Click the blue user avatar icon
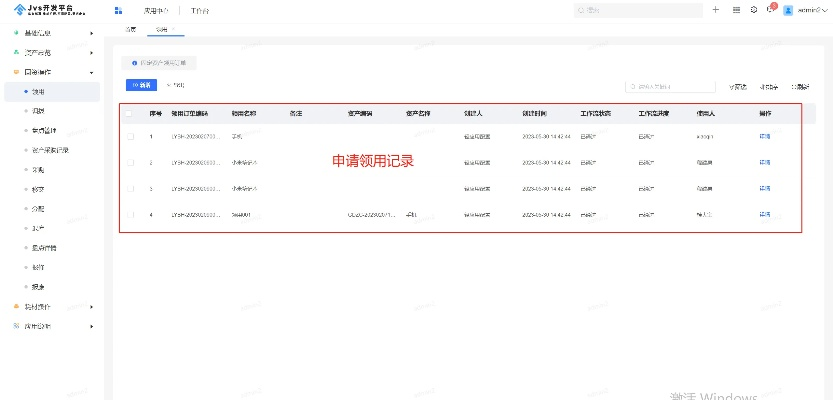Image resolution: width=833 pixels, height=400 pixels. pos(788,10)
